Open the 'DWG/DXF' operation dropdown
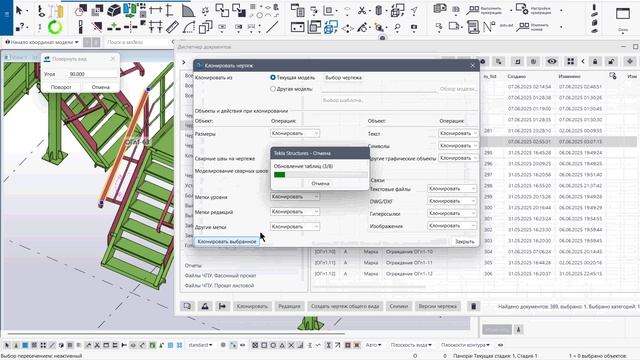Viewport: 640px width, 360px height. point(452,201)
